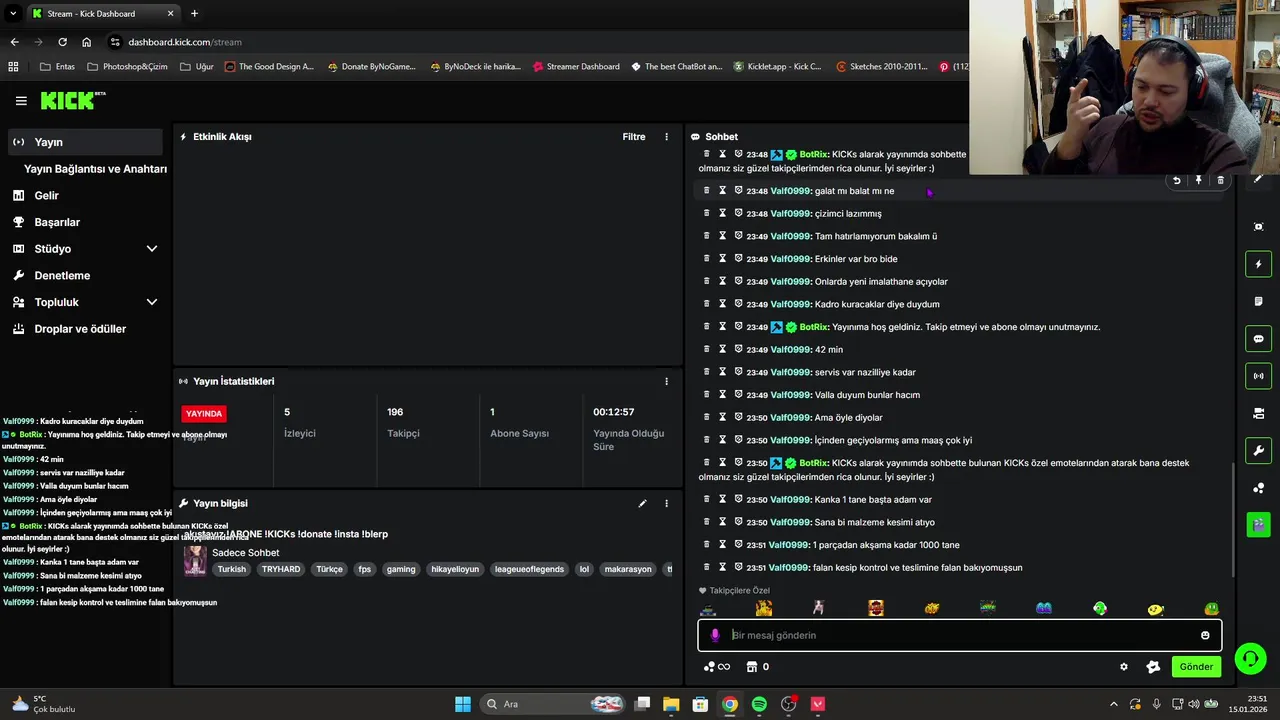Toggle the lightning widget in right sidebar
This screenshot has height=720, width=1280.
[1259, 264]
